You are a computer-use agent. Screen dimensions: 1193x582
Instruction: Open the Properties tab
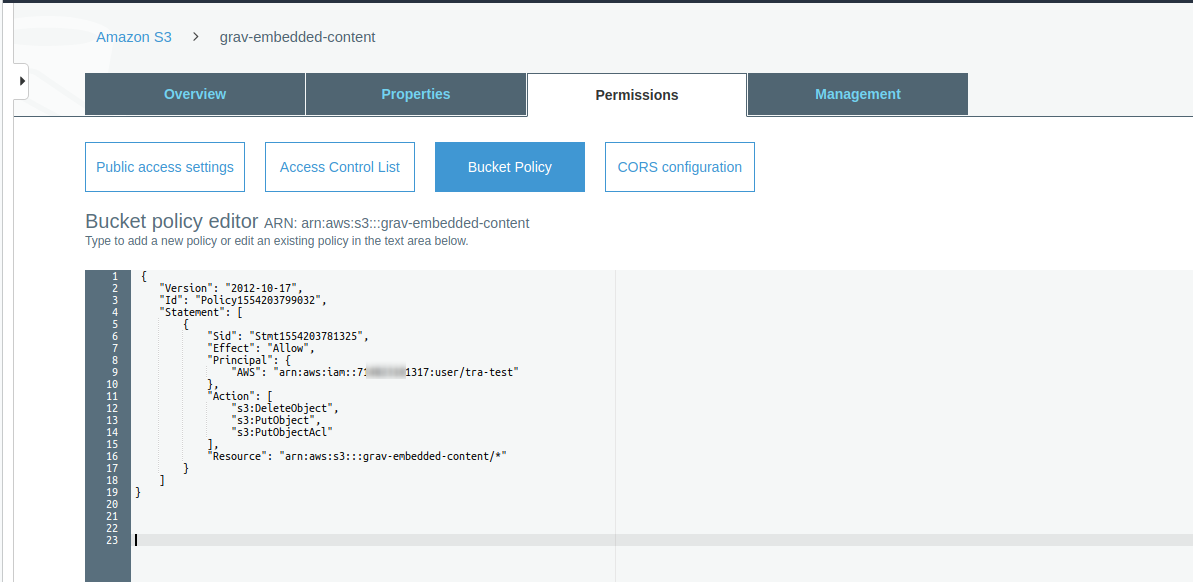tap(416, 94)
